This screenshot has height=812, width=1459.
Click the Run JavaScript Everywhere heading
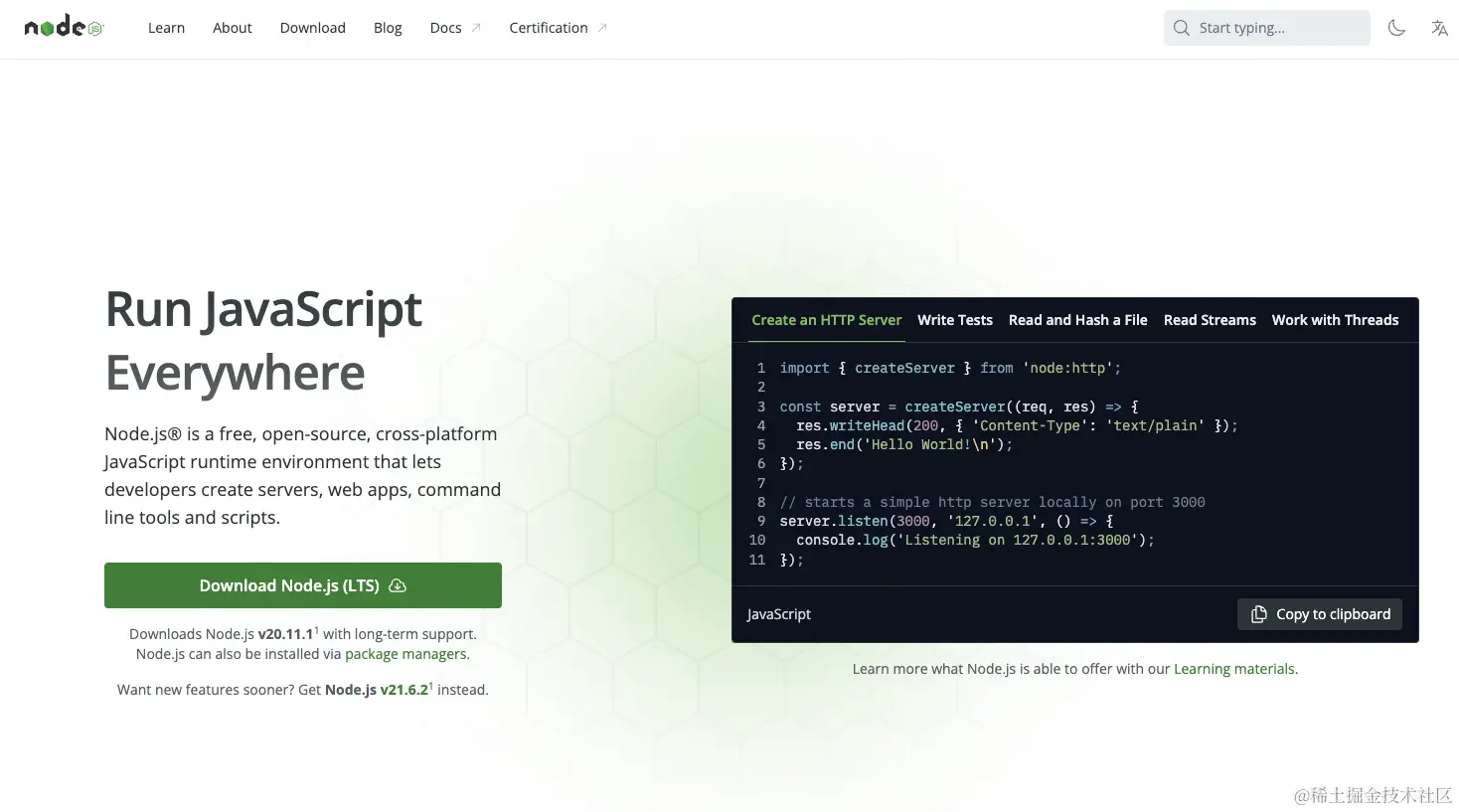coord(263,340)
